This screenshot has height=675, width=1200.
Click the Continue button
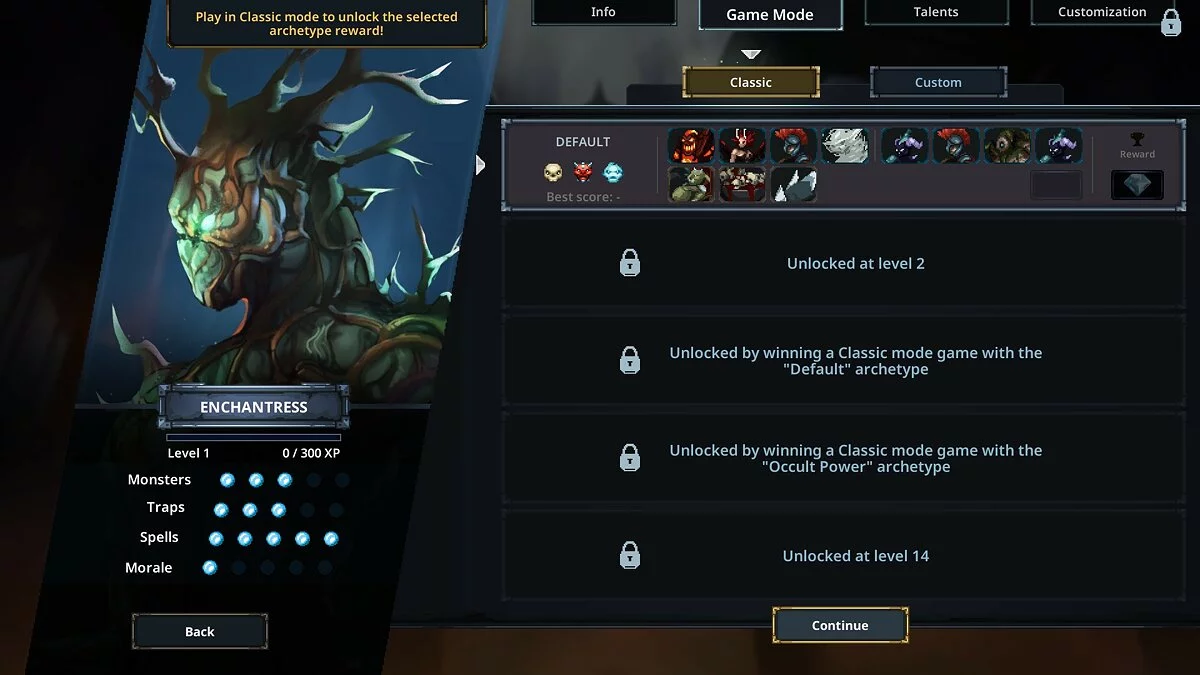coord(840,625)
